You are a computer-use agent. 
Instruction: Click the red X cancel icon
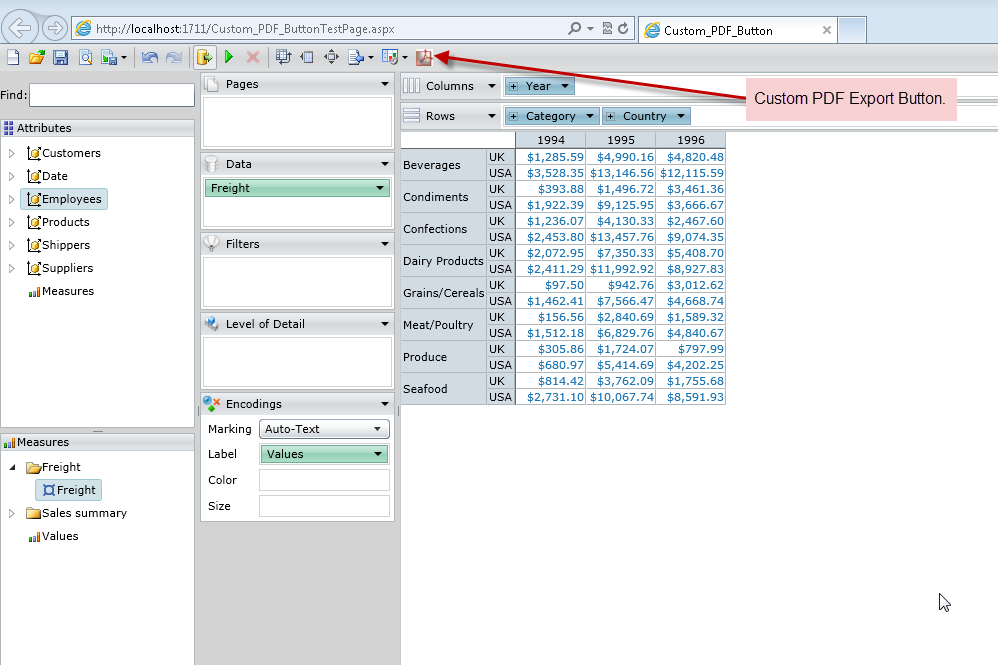253,57
